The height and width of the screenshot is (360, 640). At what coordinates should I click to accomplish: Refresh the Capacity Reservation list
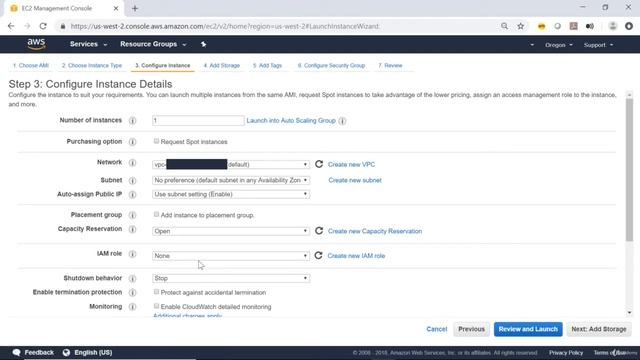(x=319, y=231)
